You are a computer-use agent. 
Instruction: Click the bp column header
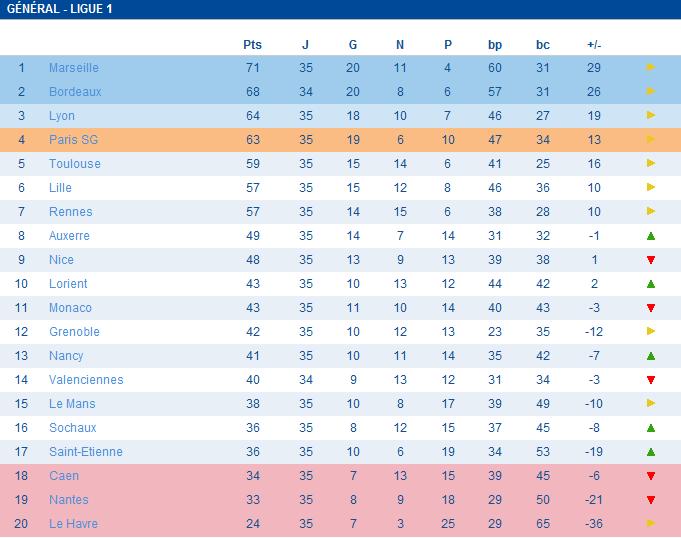[x=495, y=45]
